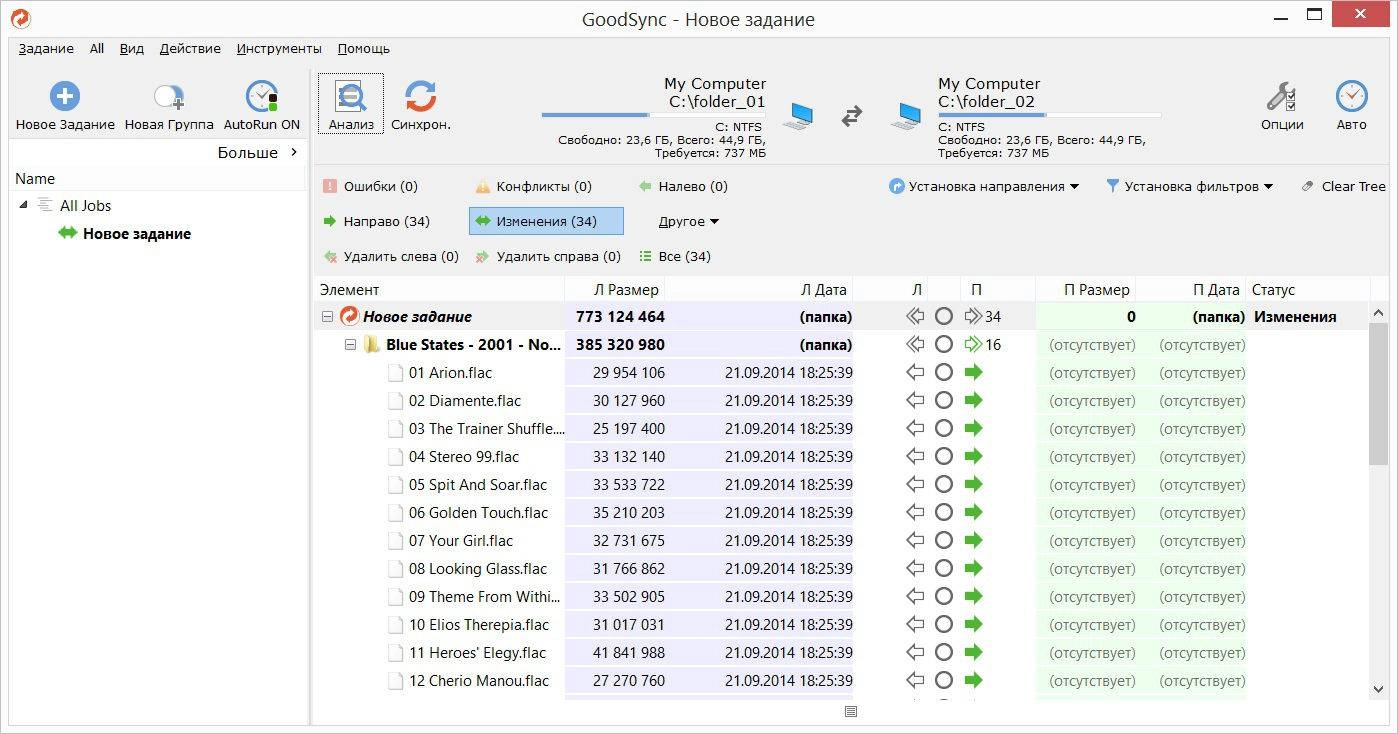1398x734 pixels.
Task: Click the C:\folder_01 disk usage bar
Action: click(x=654, y=115)
